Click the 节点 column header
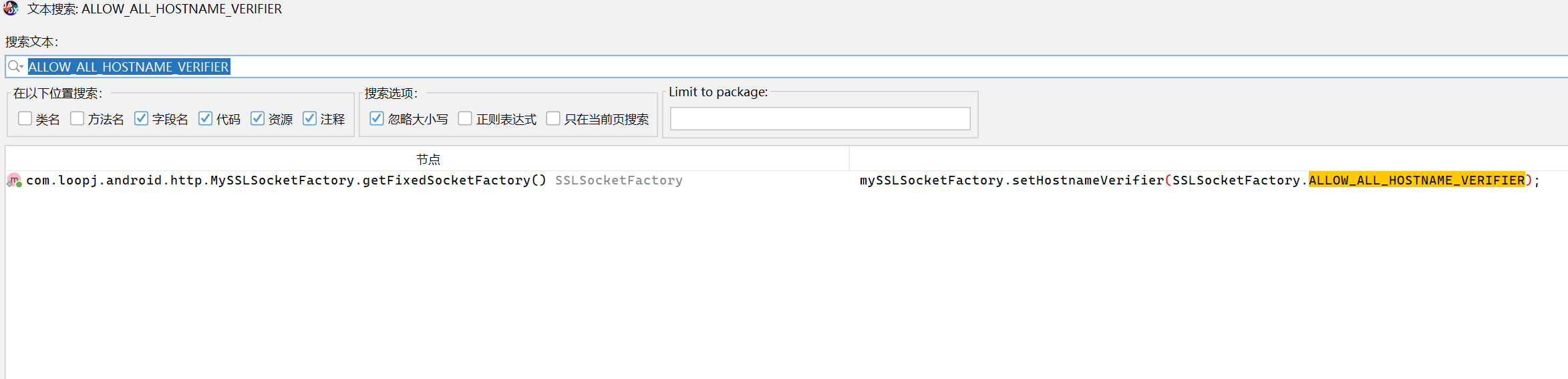 click(x=428, y=159)
